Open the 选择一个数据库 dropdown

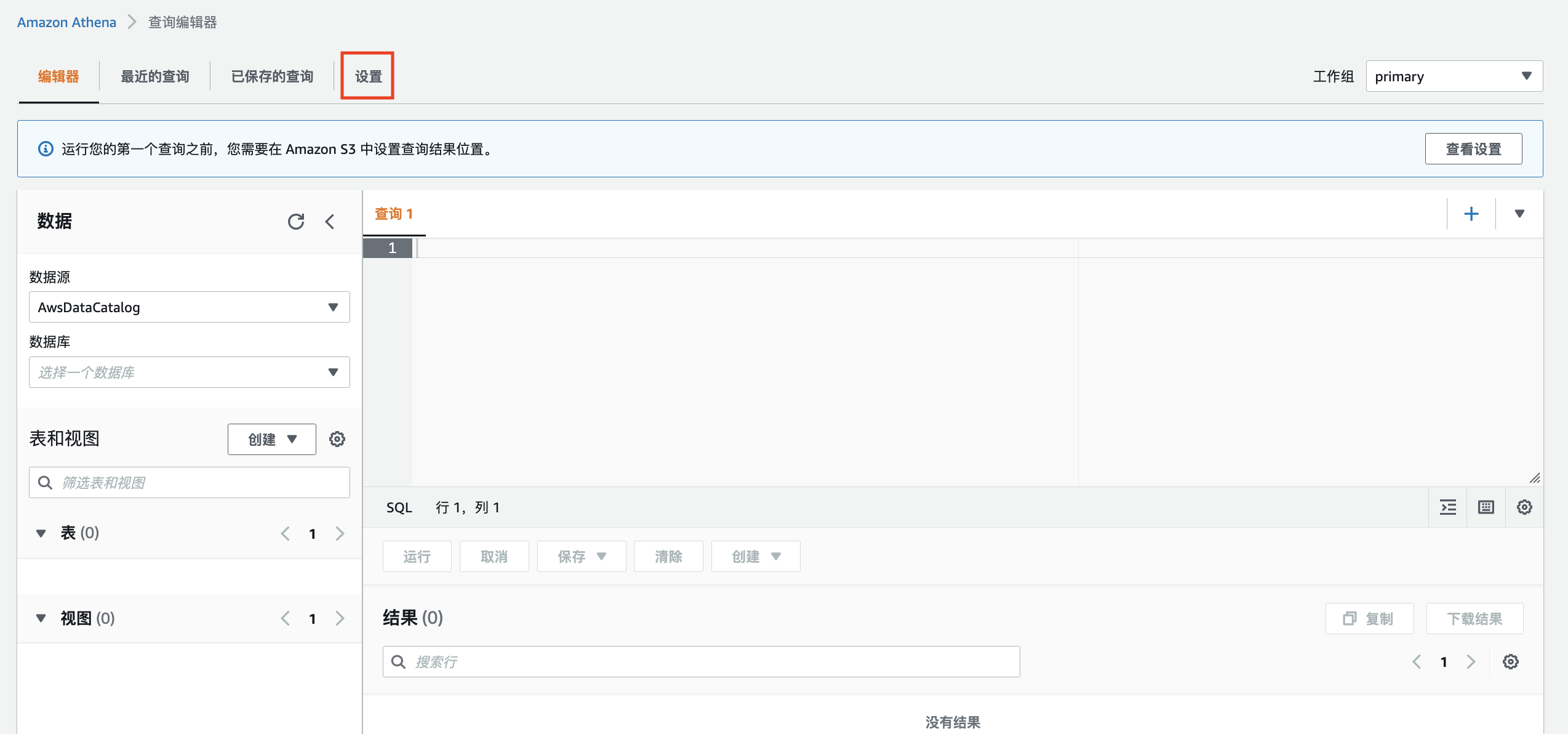tap(189, 373)
